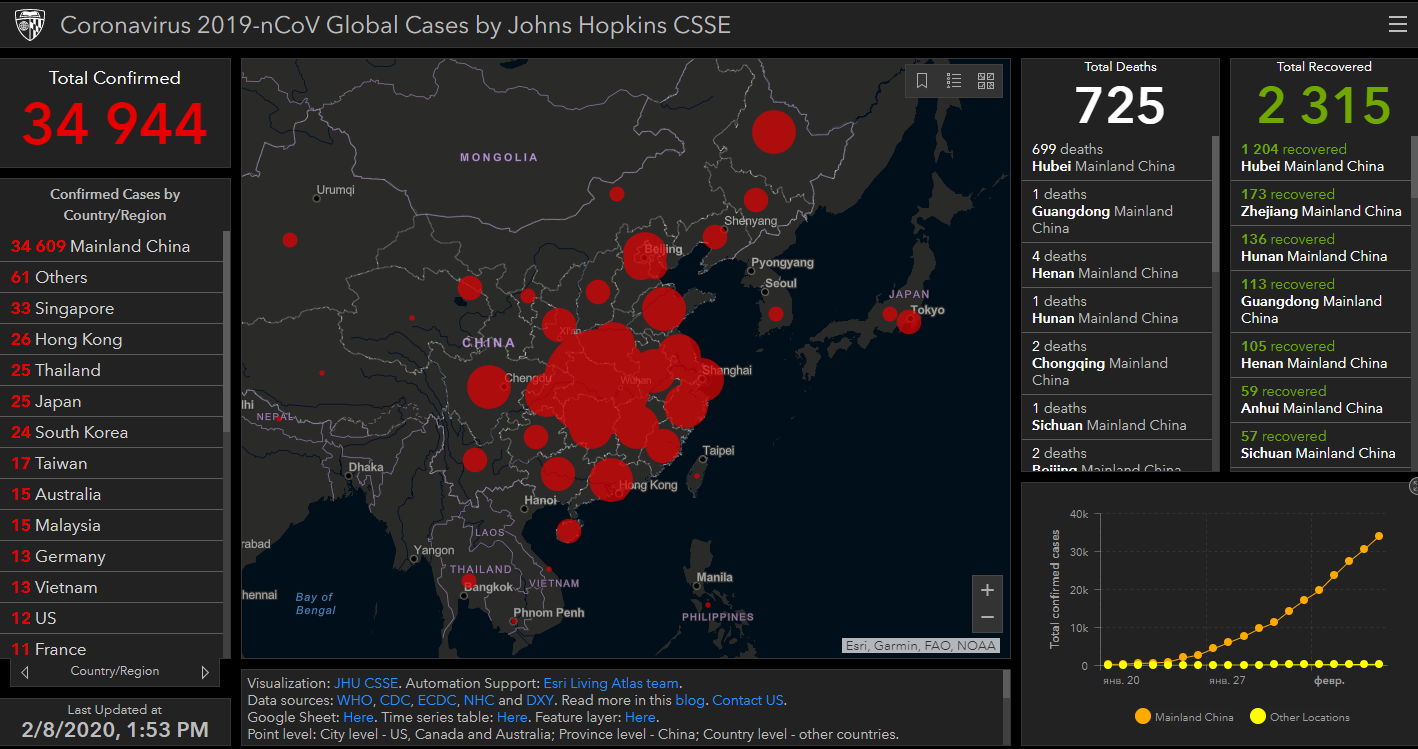Select Singapore in country list

point(111,308)
